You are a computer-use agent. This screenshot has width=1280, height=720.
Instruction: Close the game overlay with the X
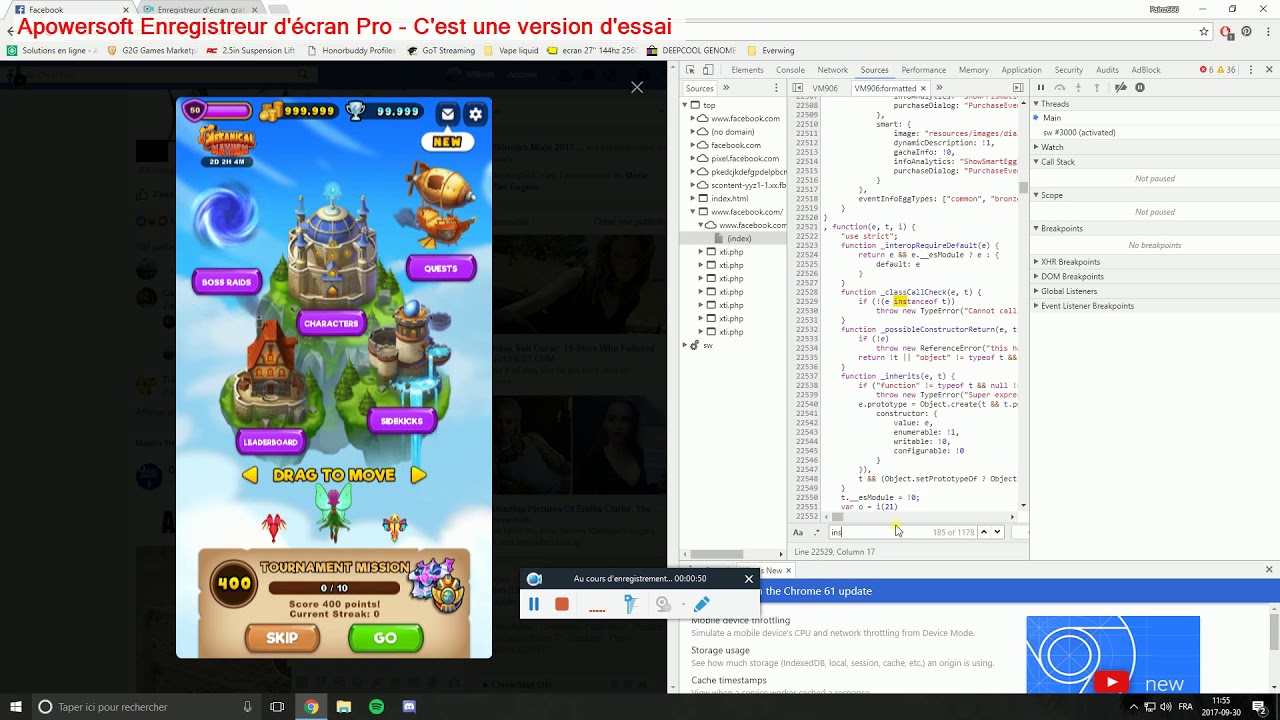click(x=637, y=87)
